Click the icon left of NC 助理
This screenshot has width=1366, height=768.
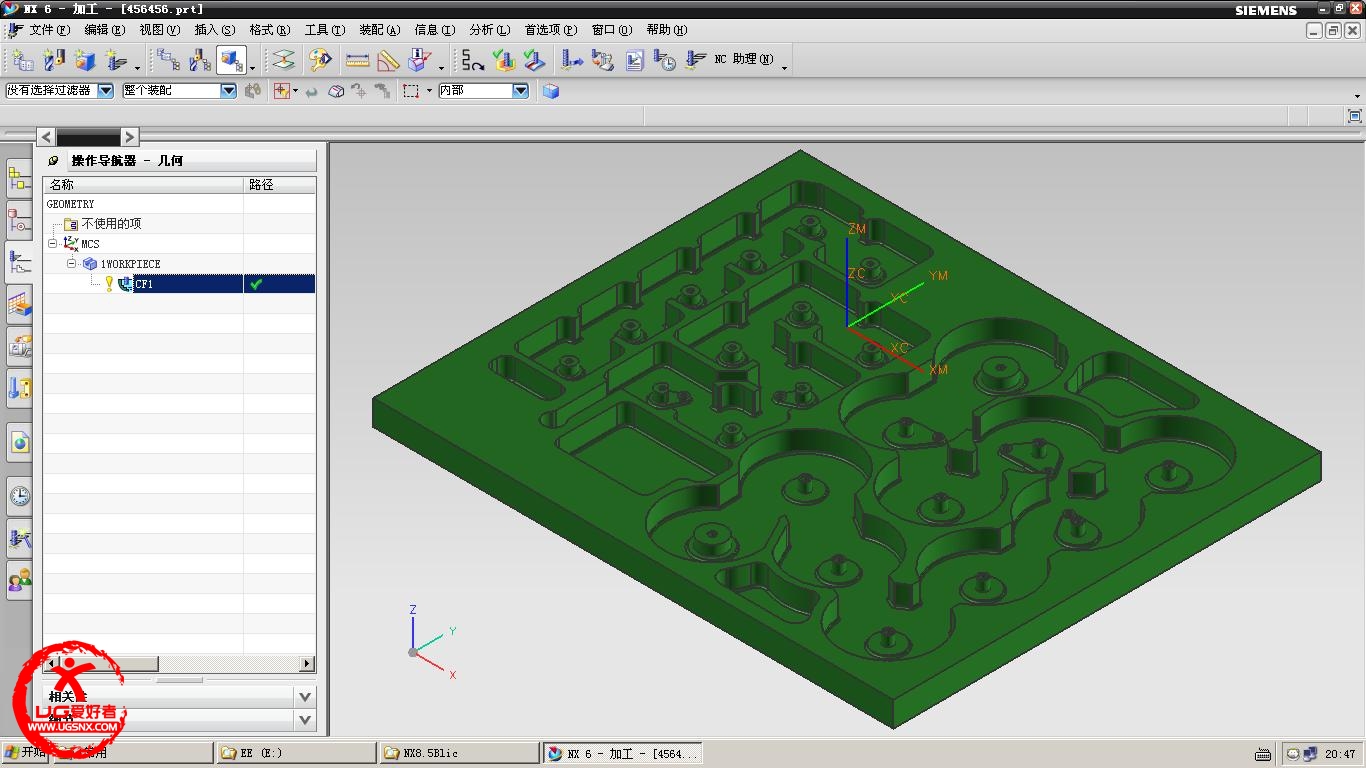point(696,61)
